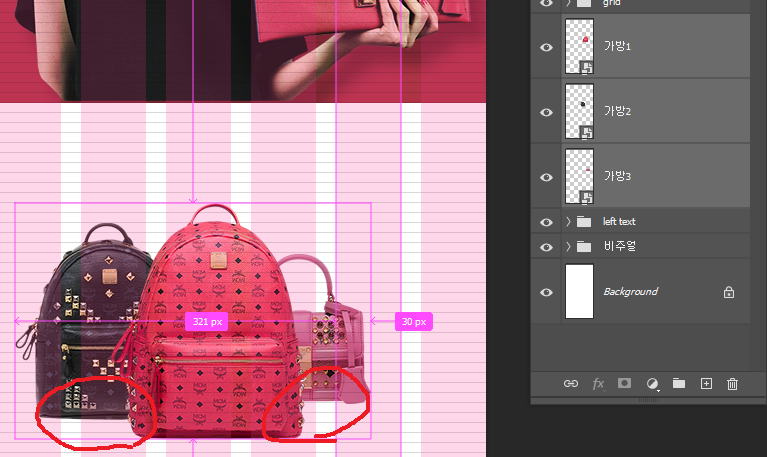Select layer named 가방1

coord(617,46)
